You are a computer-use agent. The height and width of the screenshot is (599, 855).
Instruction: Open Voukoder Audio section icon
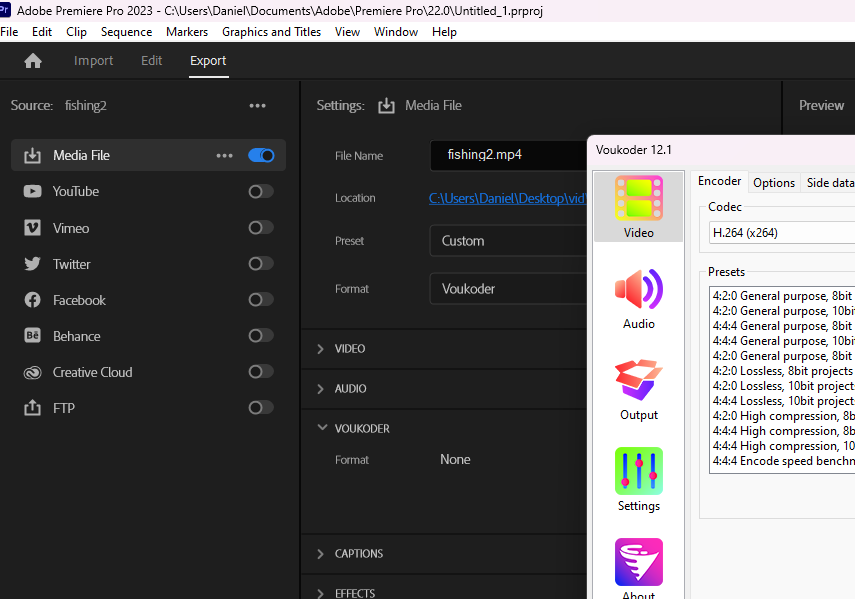[x=639, y=298]
